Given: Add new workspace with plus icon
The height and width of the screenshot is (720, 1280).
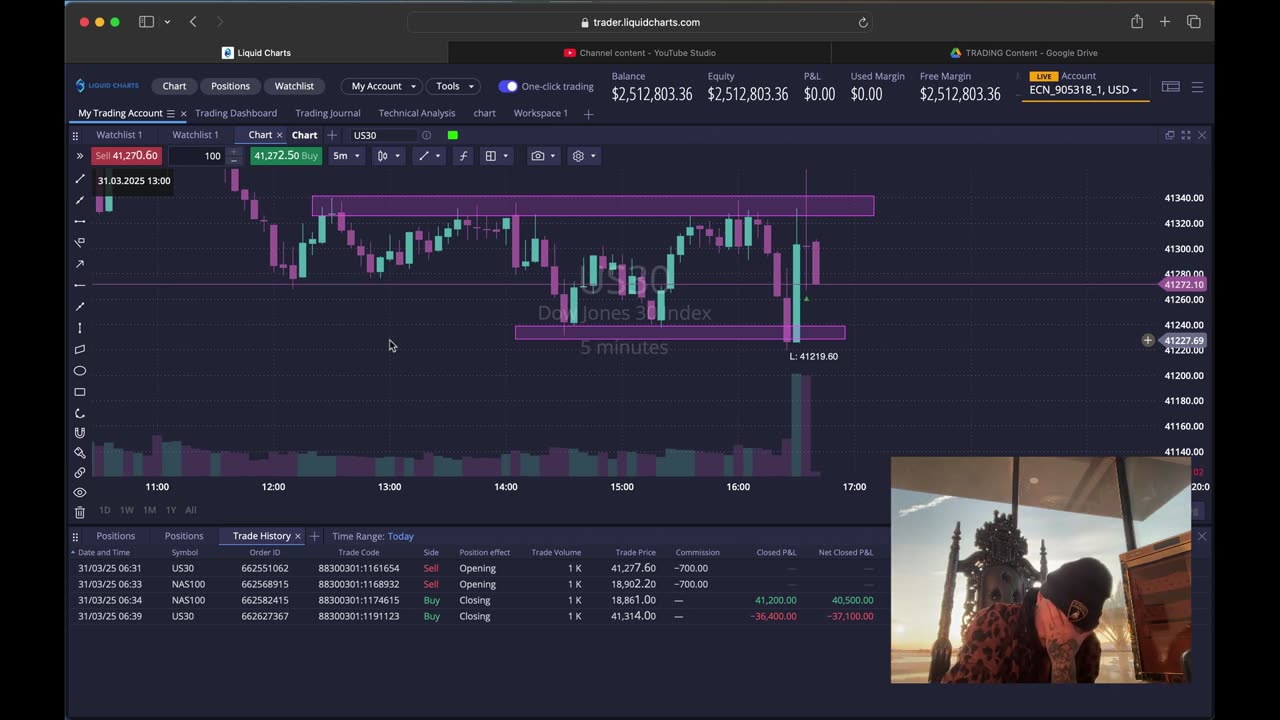Looking at the screenshot, I should click(x=588, y=114).
